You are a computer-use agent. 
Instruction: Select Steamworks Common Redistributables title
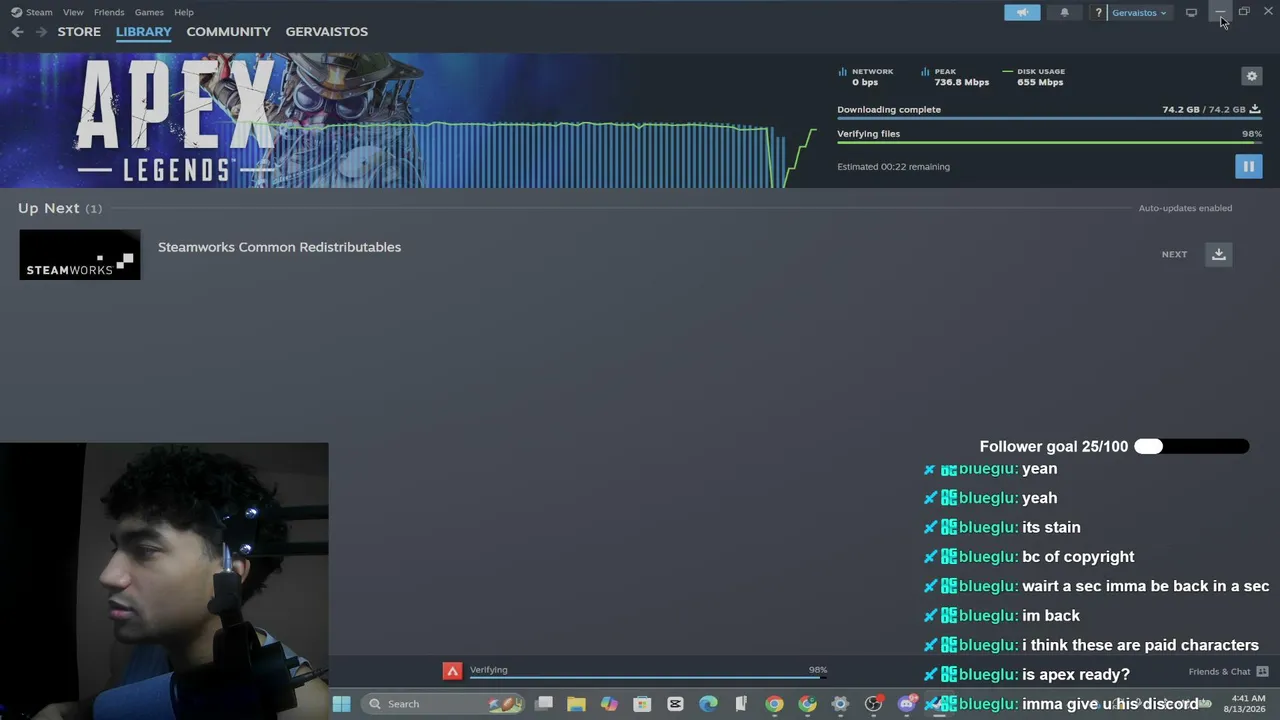coord(279,247)
